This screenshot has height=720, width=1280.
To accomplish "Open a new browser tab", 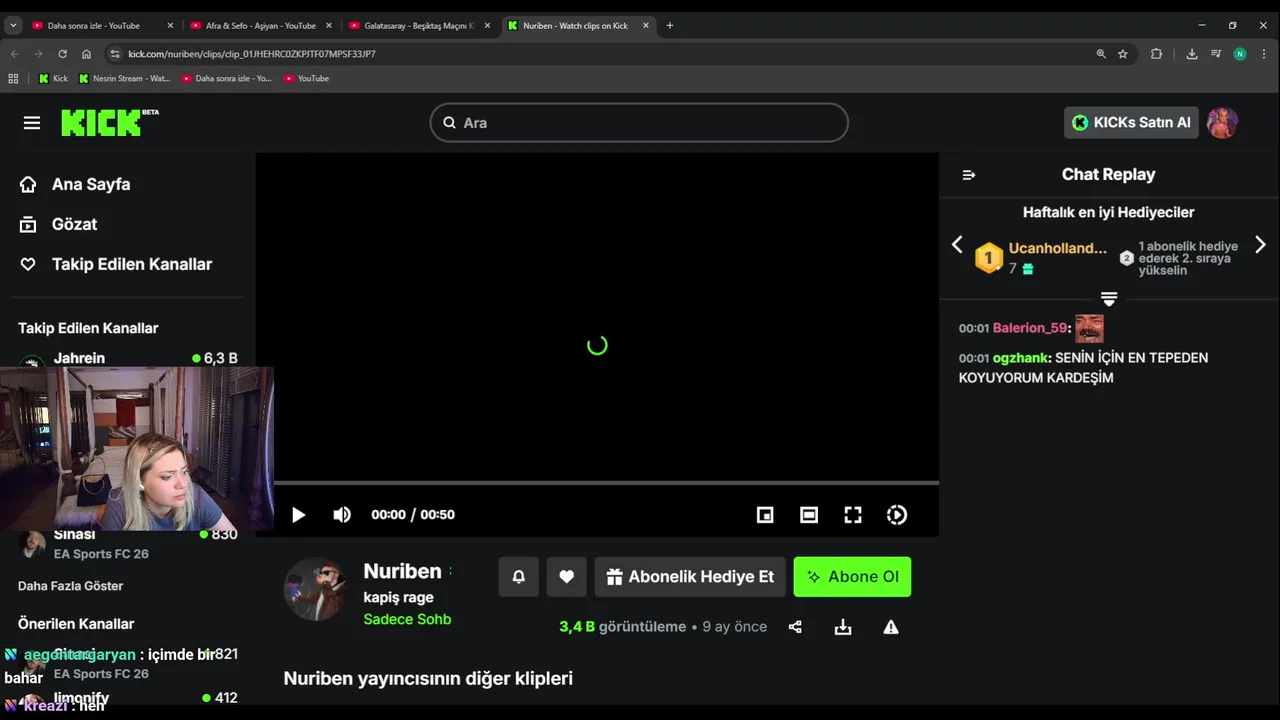I will click(x=670, y=25).
